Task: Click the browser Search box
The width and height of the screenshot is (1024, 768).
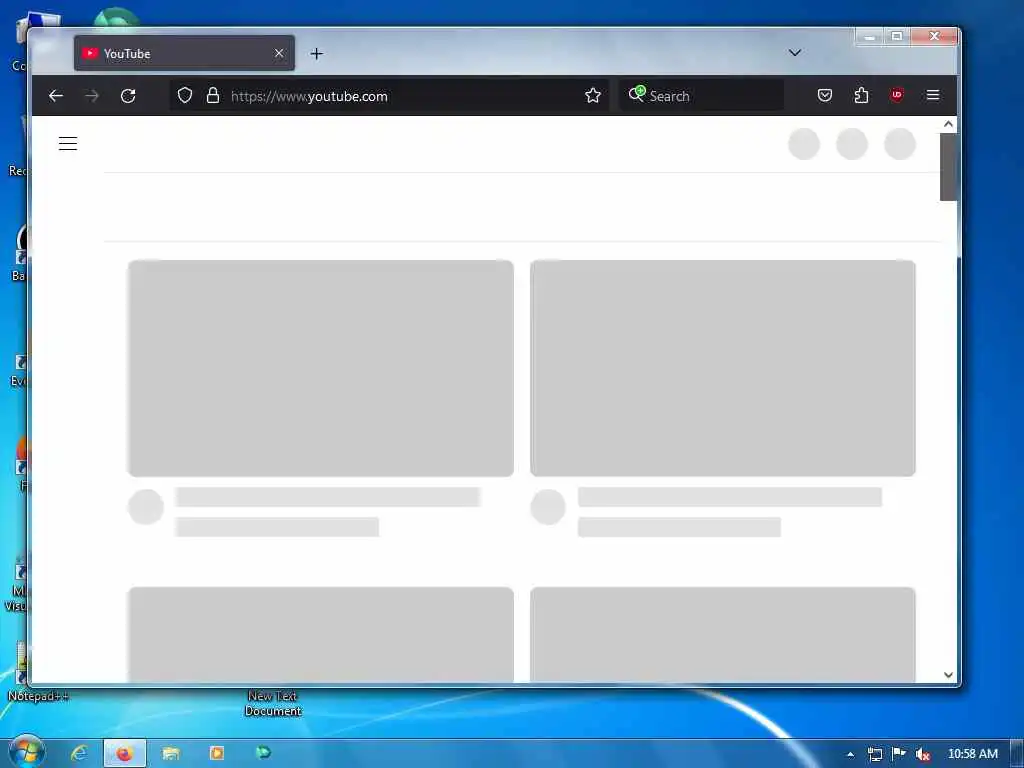Action: point(701,96)
